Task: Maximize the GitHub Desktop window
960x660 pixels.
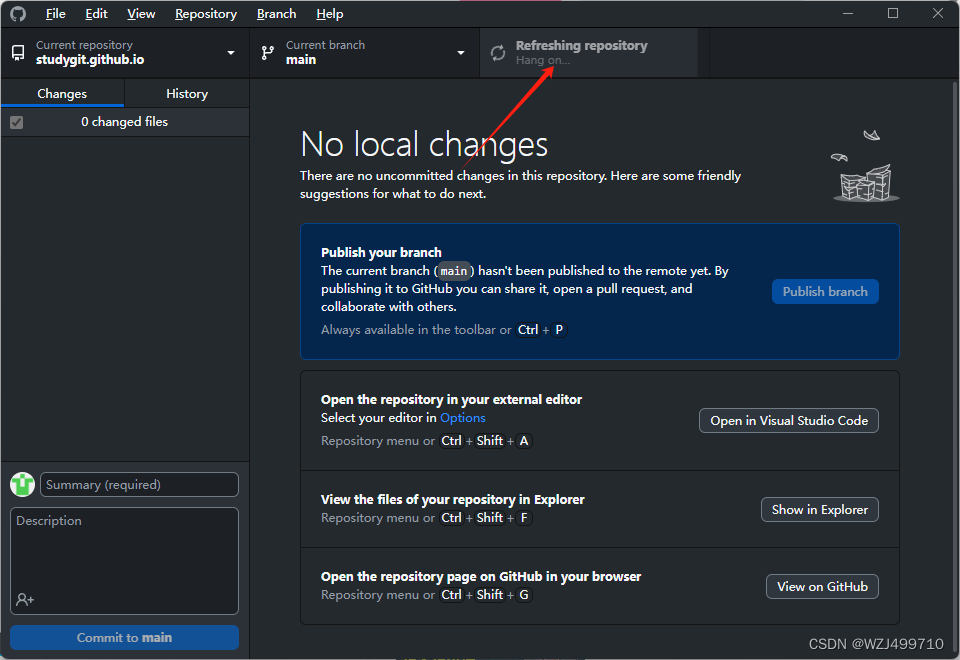Action: [x=893, y=13]
